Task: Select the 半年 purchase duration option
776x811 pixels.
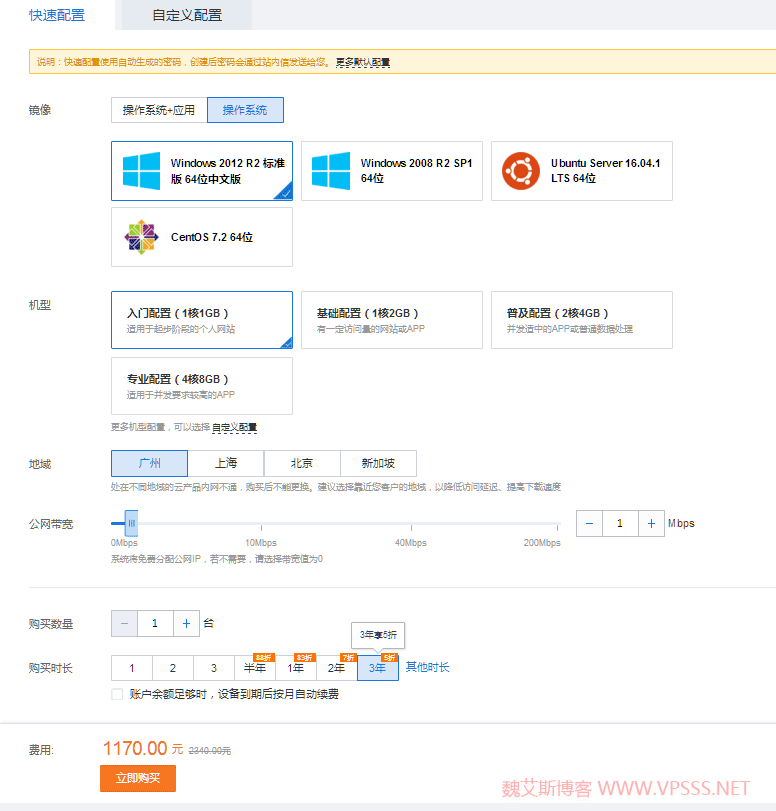Action: coord(254,668)
